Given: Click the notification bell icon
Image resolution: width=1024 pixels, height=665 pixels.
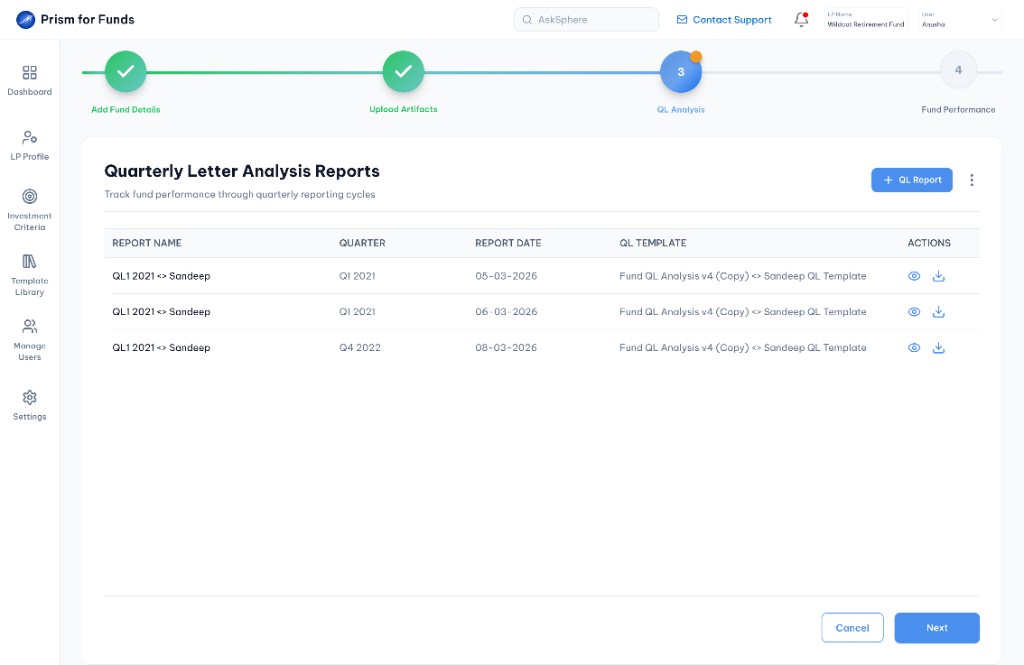Looking at the screenshot, I should tap(801, 20).
